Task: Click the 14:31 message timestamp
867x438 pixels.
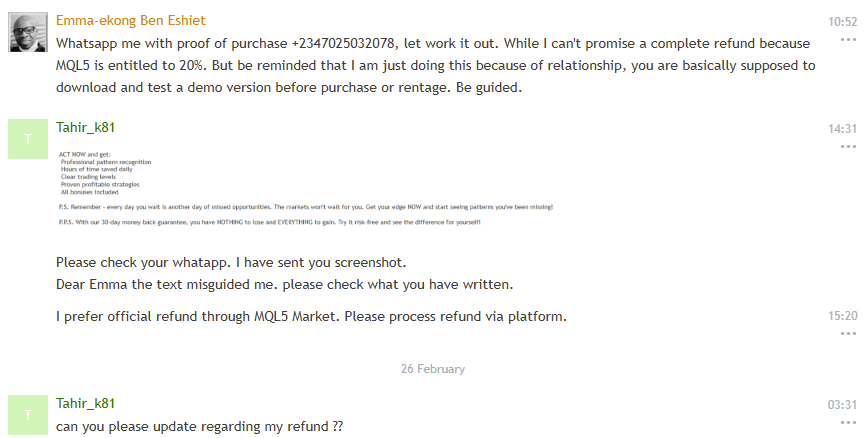Action: [843, 129]
